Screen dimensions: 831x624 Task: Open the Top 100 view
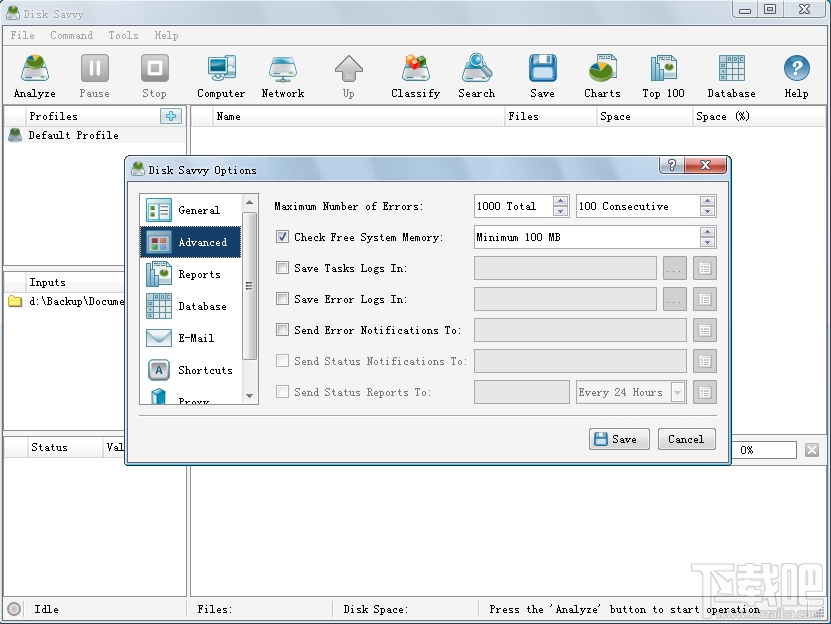(x=663, y=70)
